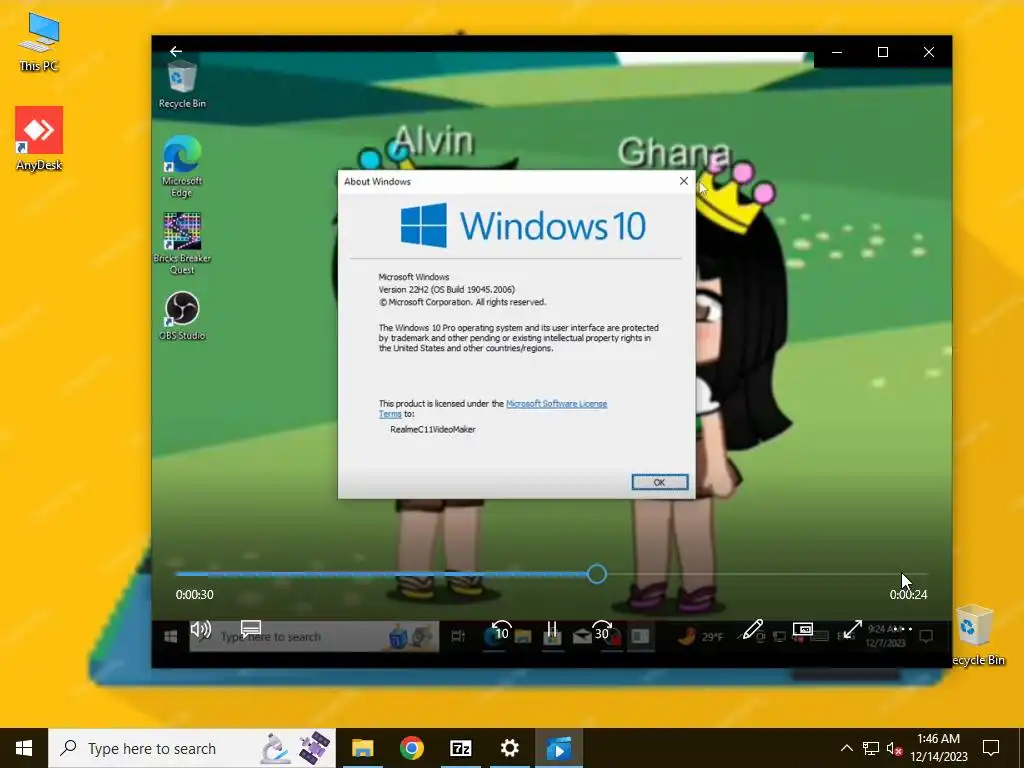Viewport: 1024px width, 768px height.
Task: Open the pencil edit options
Action: pos(752,630)
